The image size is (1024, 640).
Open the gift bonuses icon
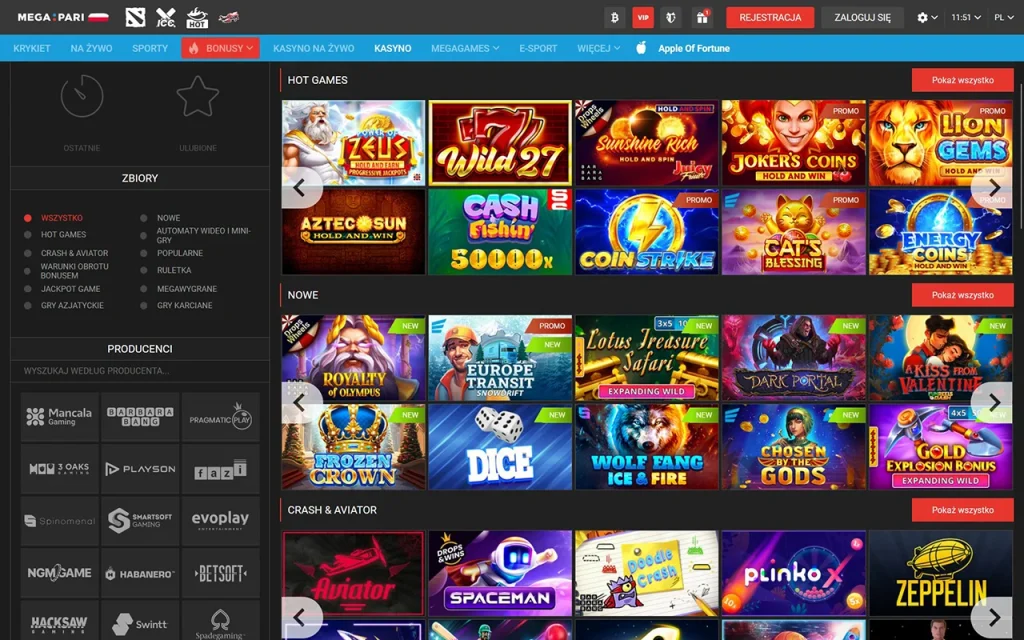(x=702, y=18)
